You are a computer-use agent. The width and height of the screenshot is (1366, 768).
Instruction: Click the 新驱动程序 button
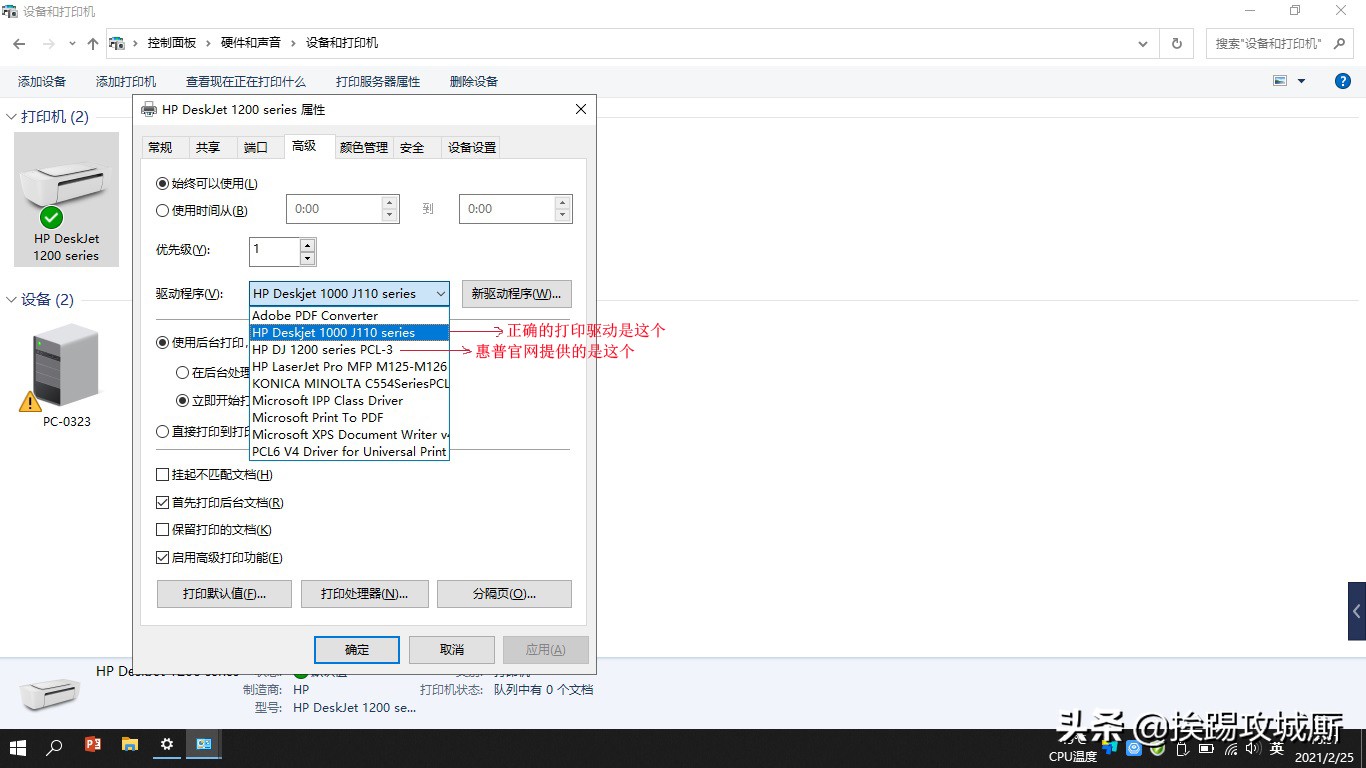pyautogui.click(x=515, y=293)
